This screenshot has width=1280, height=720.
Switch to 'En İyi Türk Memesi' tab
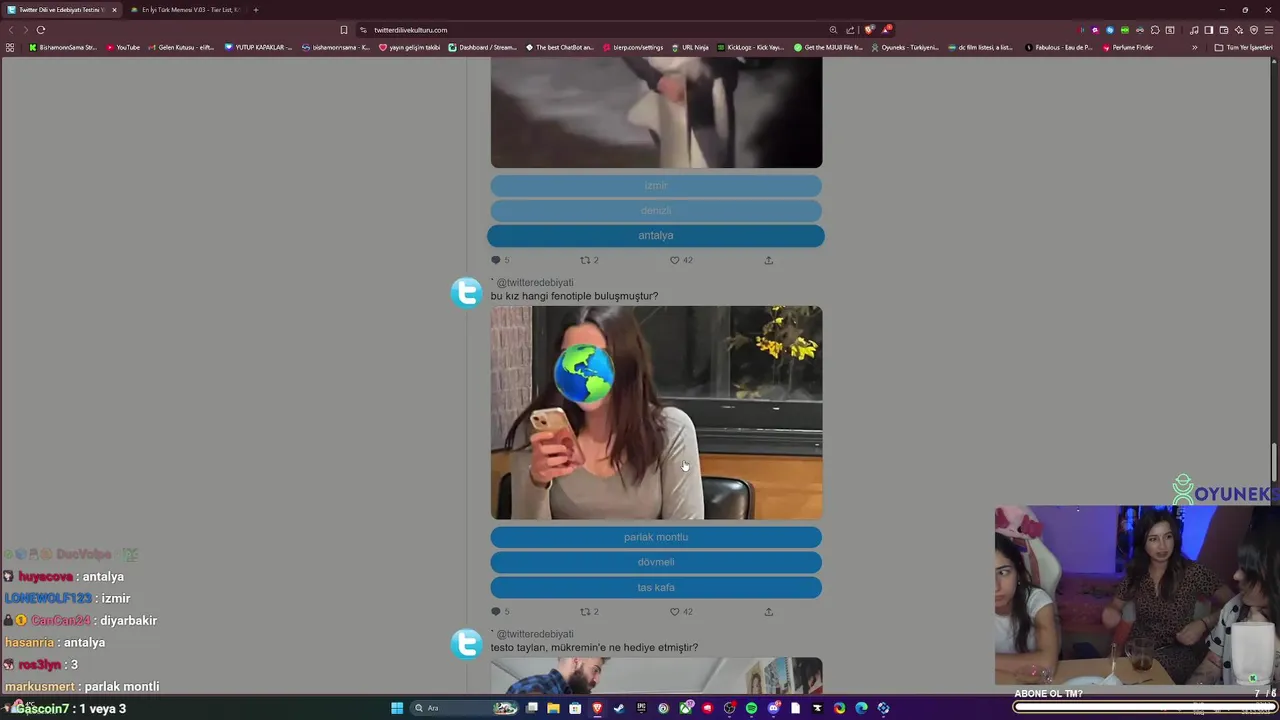(186, 10)
